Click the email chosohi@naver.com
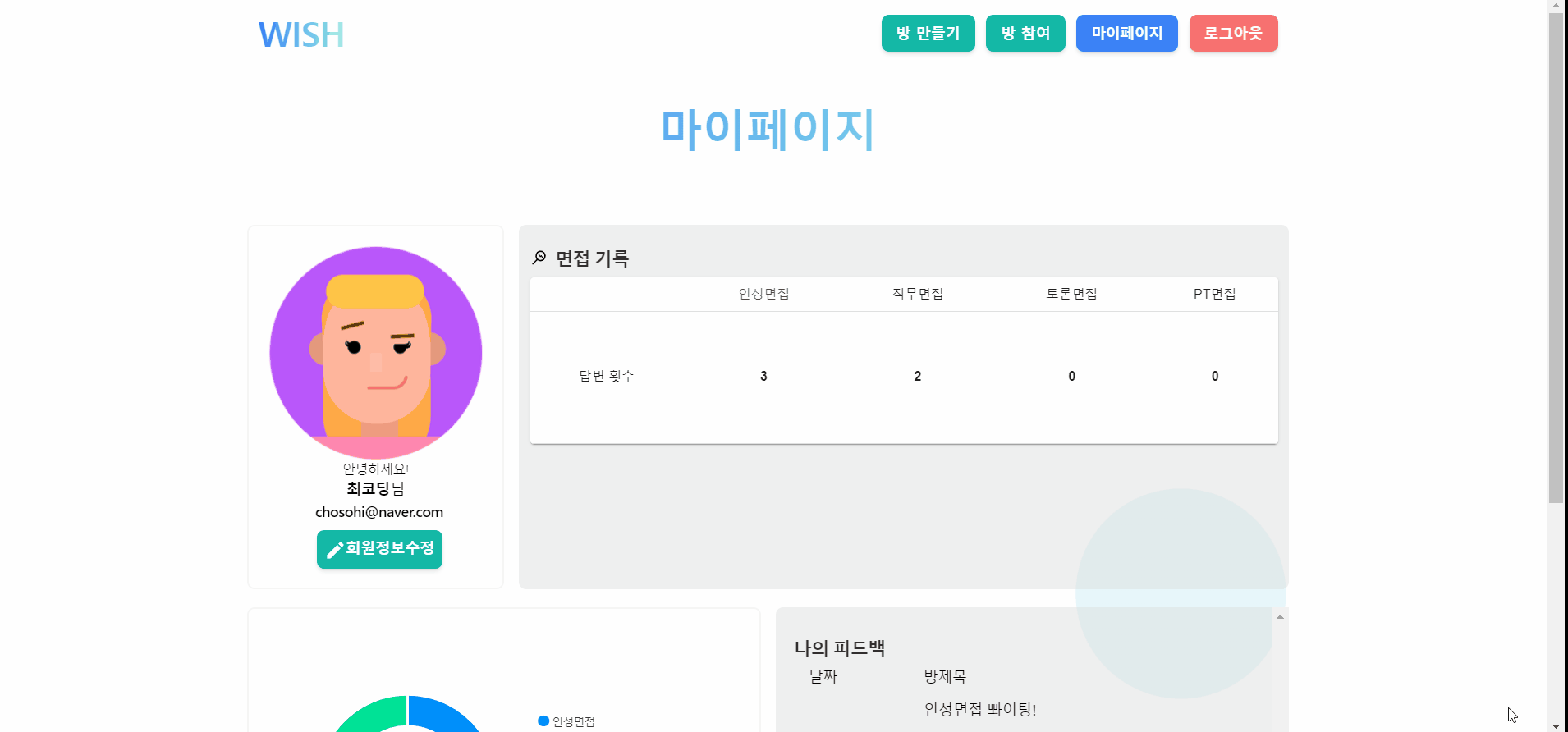 pos(379,512)
